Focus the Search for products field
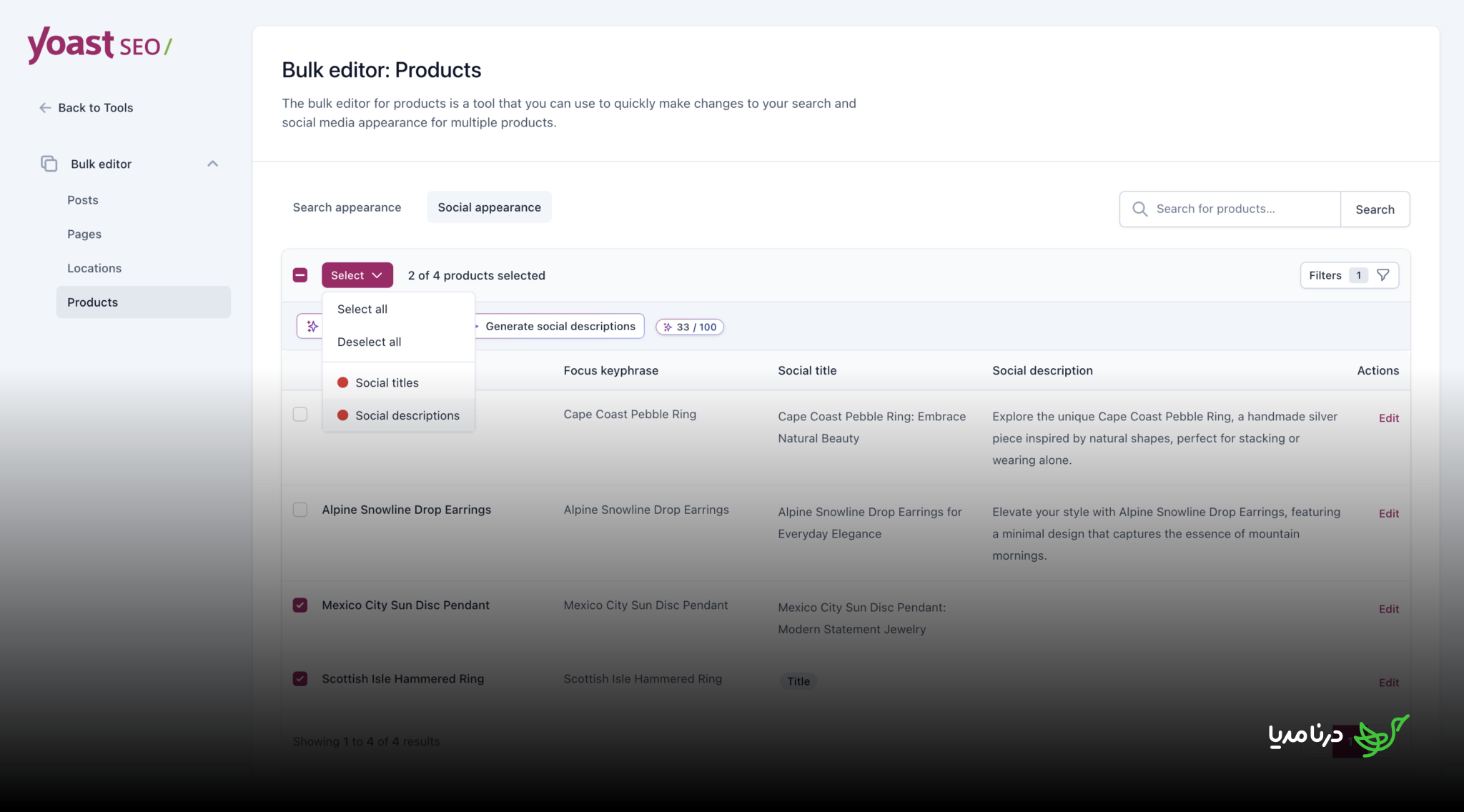 click(1230, 209)
